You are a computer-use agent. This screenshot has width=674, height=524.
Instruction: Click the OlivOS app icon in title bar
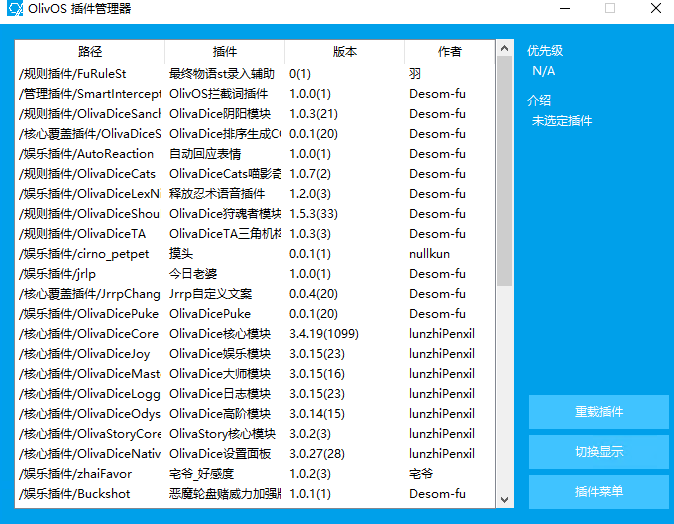point(14,9)
